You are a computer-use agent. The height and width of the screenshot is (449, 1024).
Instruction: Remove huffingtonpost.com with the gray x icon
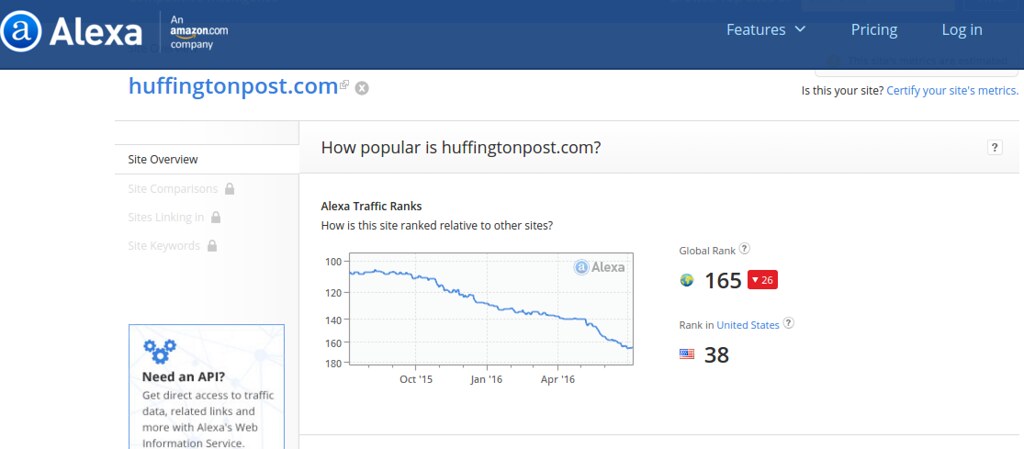[x=362, y=88]
